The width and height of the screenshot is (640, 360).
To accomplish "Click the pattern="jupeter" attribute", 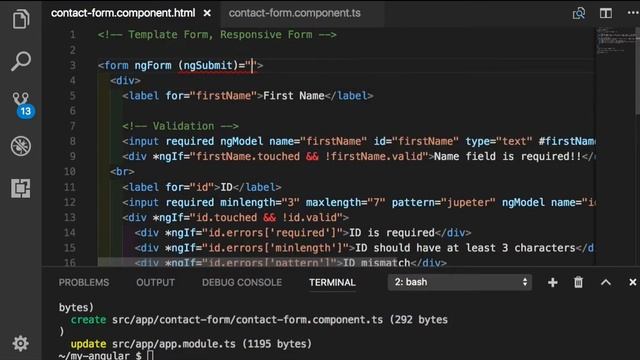I will 444,202.
